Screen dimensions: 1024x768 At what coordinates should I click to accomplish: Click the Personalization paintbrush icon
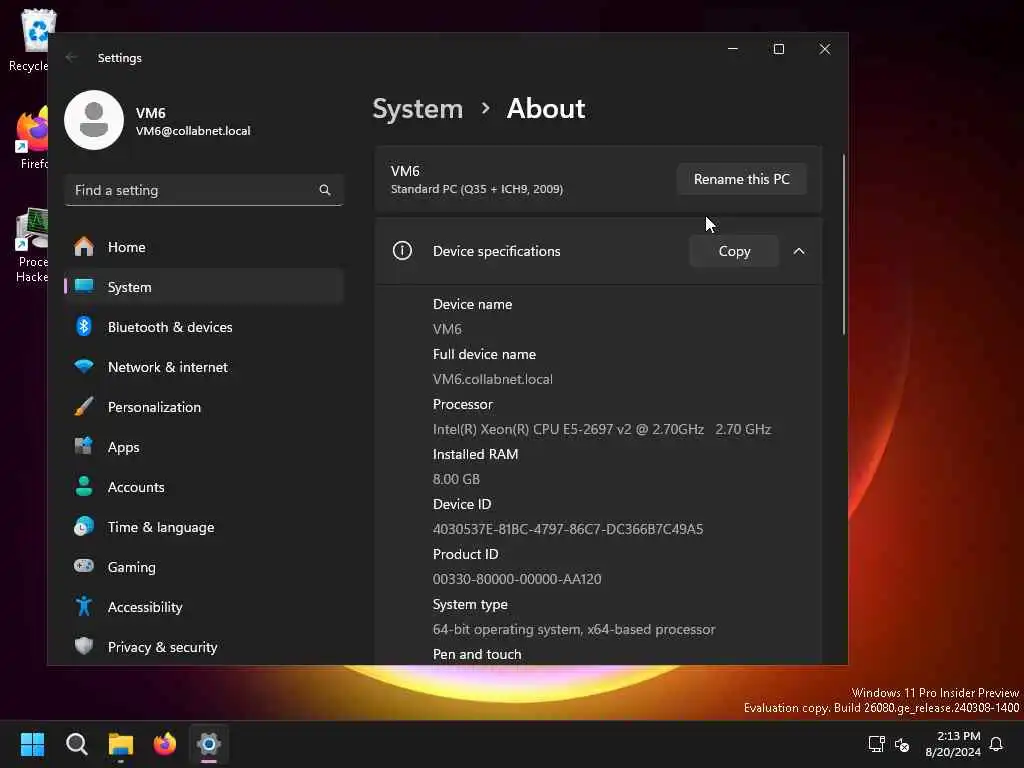pyautogui.click(x=84, y=406)
